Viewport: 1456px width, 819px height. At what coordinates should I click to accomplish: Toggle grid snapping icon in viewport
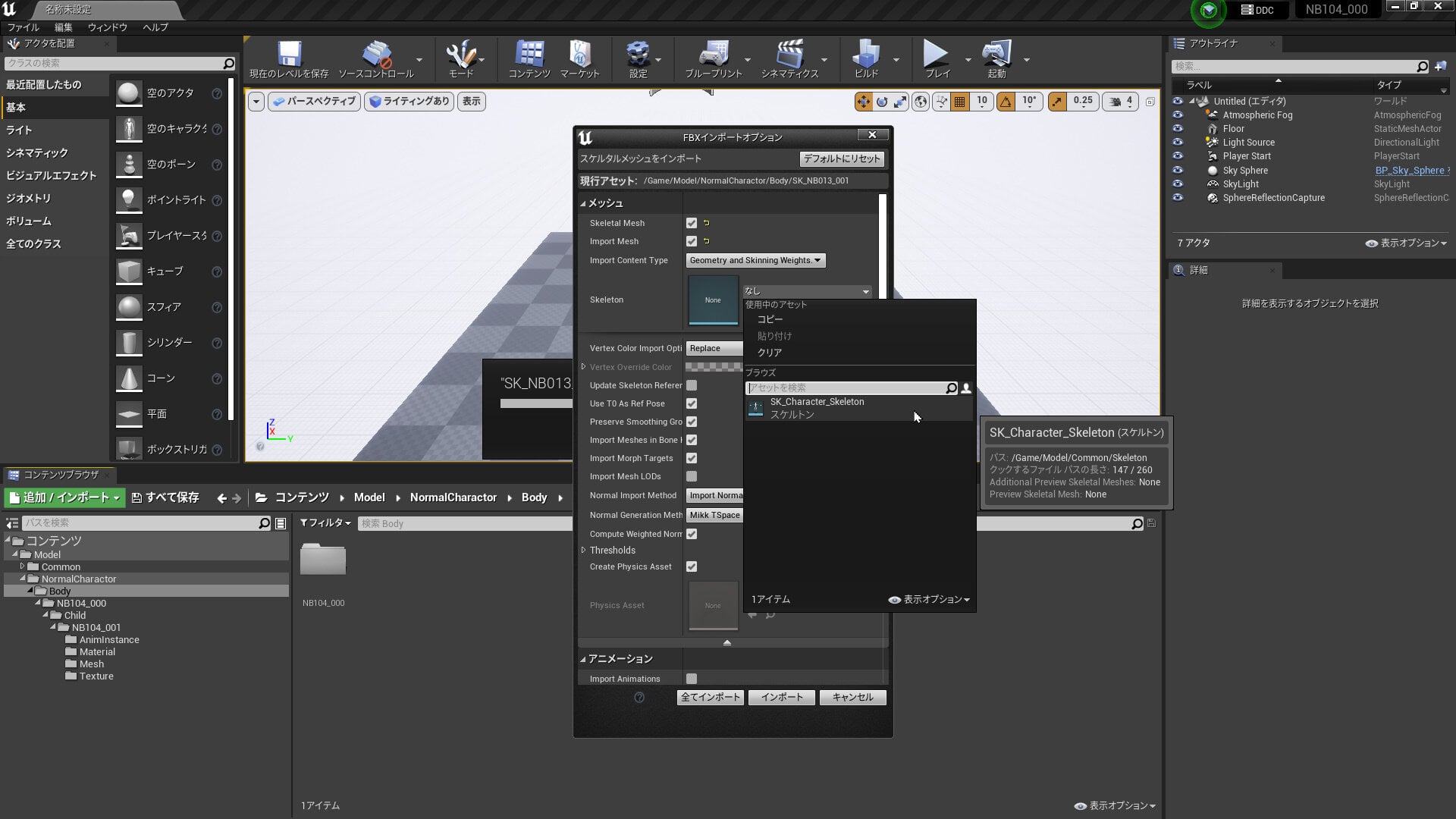point(960,102)
